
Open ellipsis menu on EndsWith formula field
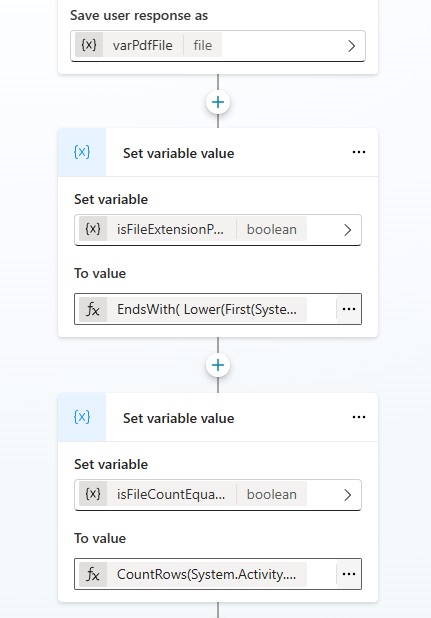pyautogui.click(x=349, y=309)
